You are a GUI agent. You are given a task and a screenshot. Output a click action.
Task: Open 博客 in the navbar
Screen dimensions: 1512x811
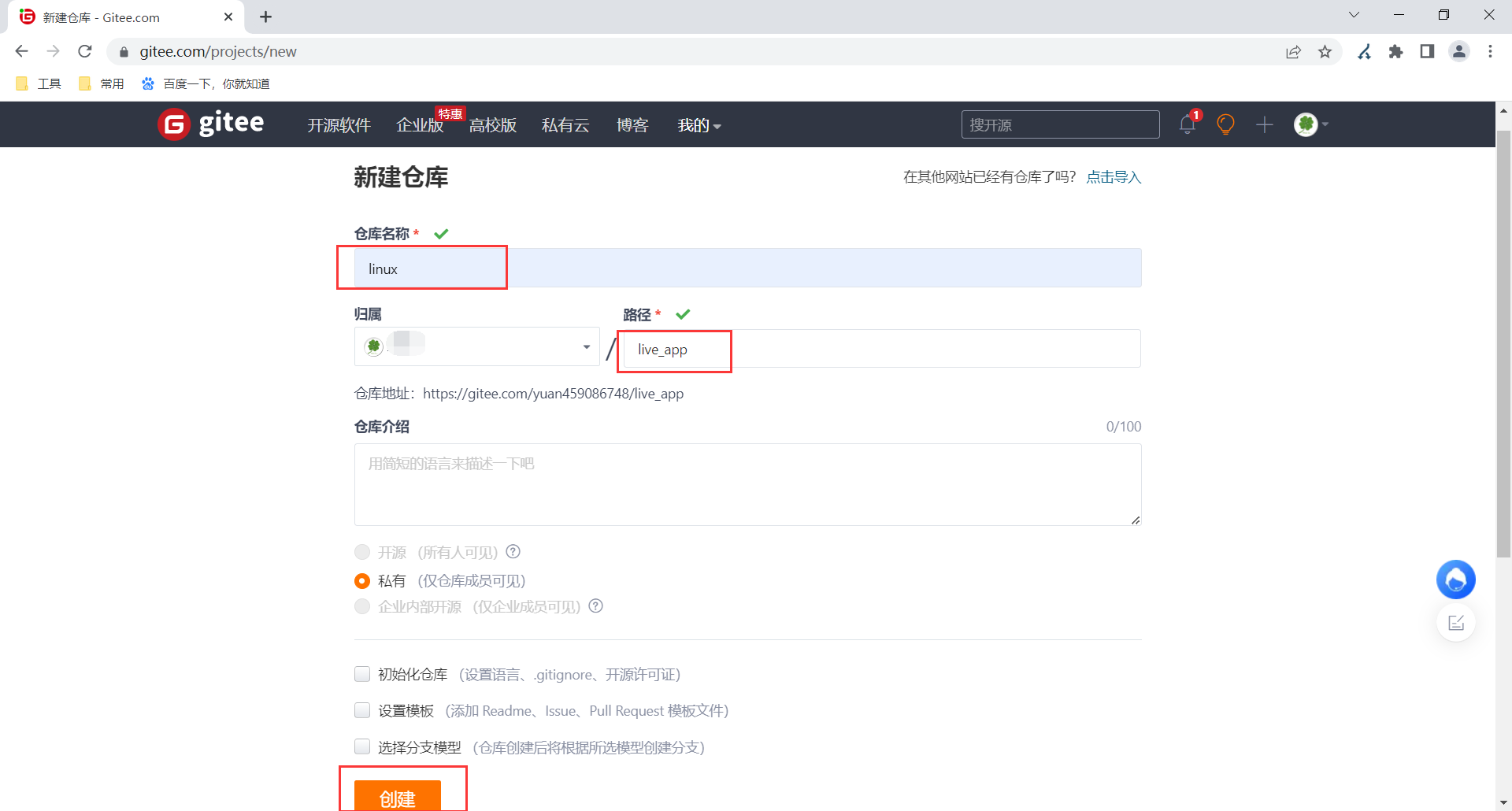click(632, 125)
